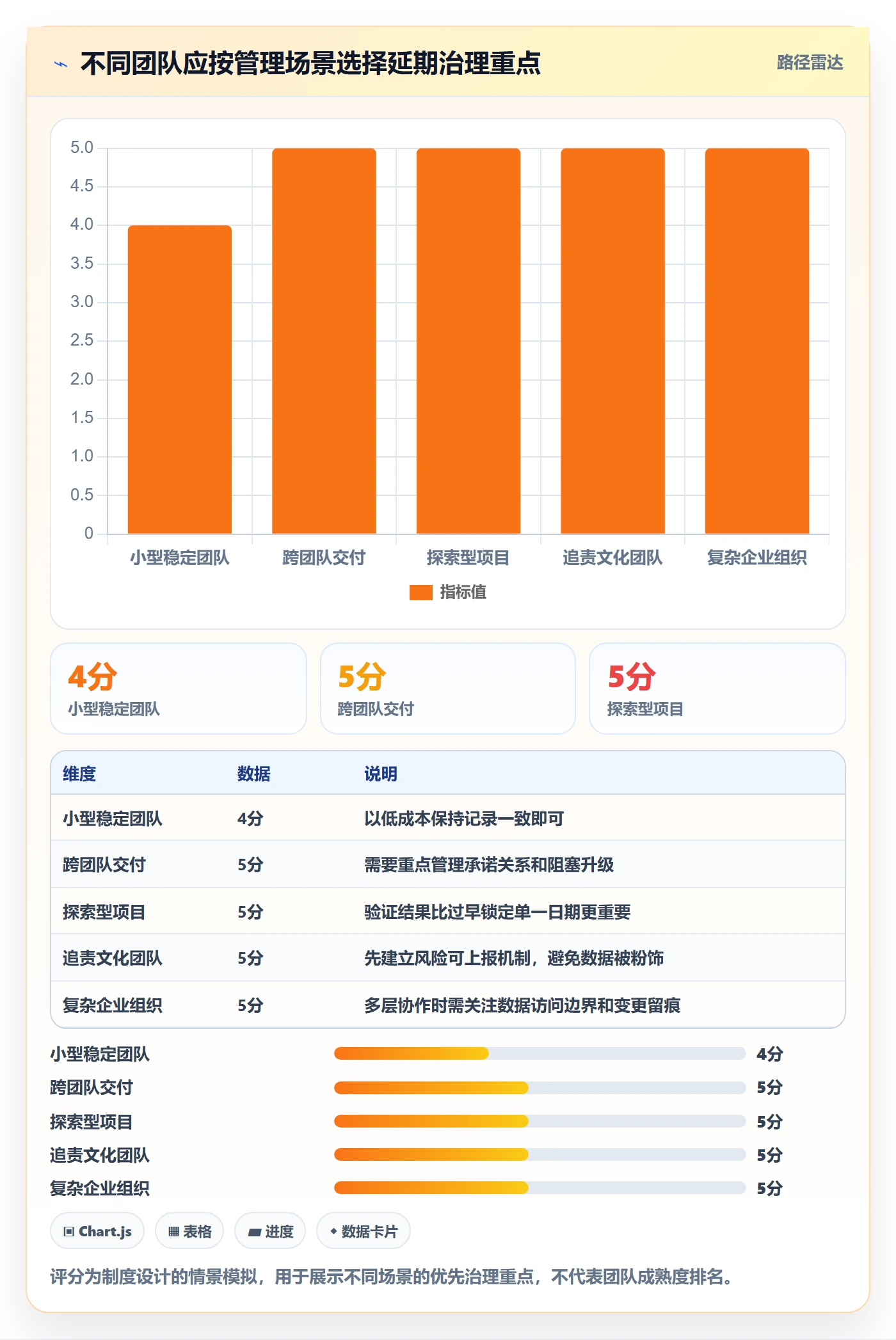Click the grid icon in 表格 chip
Image resolution: width=896 pixels, height=1340 pixels.
(x=174, y=1232)
